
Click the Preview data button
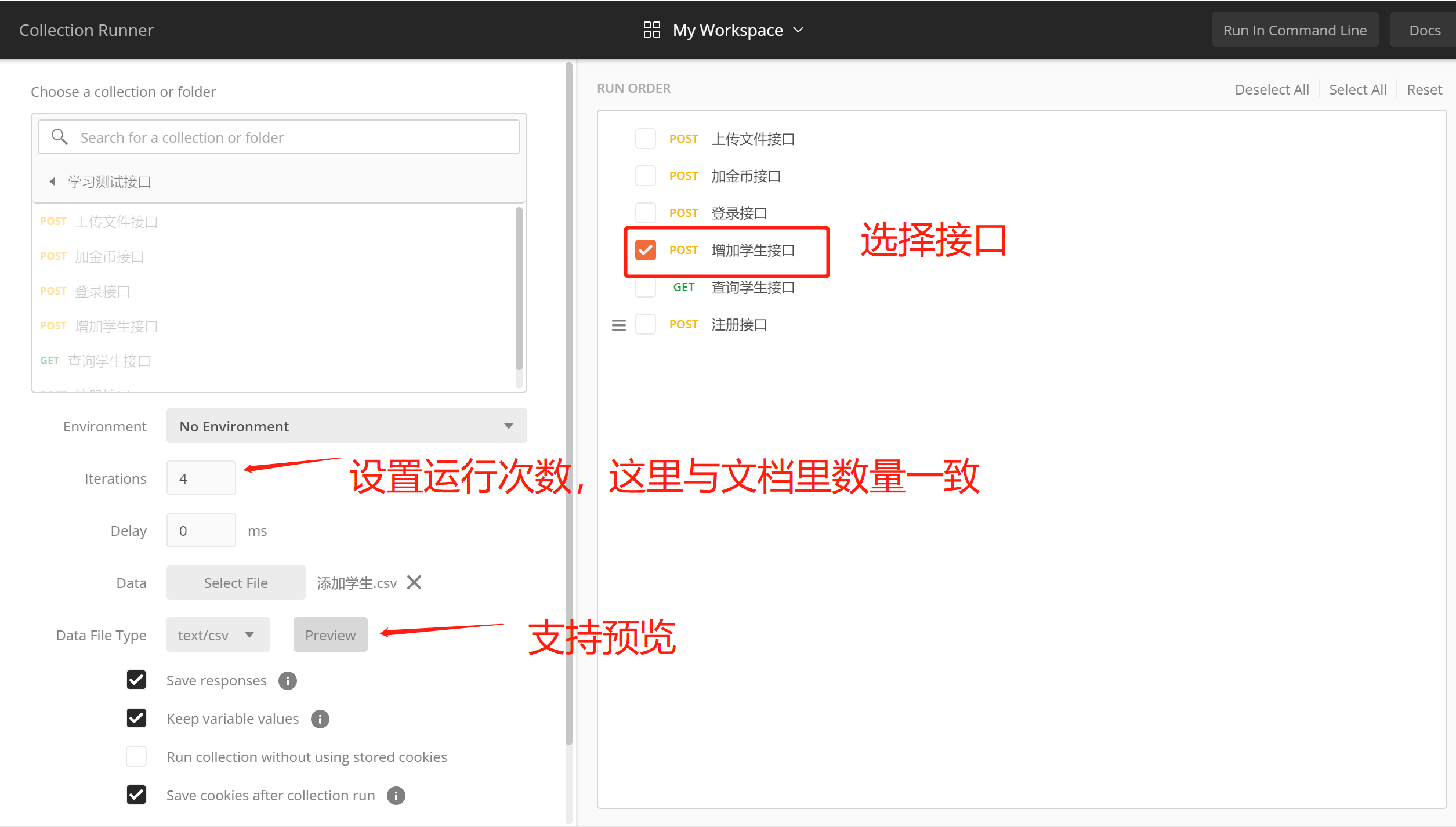click(x=330, y=635)
